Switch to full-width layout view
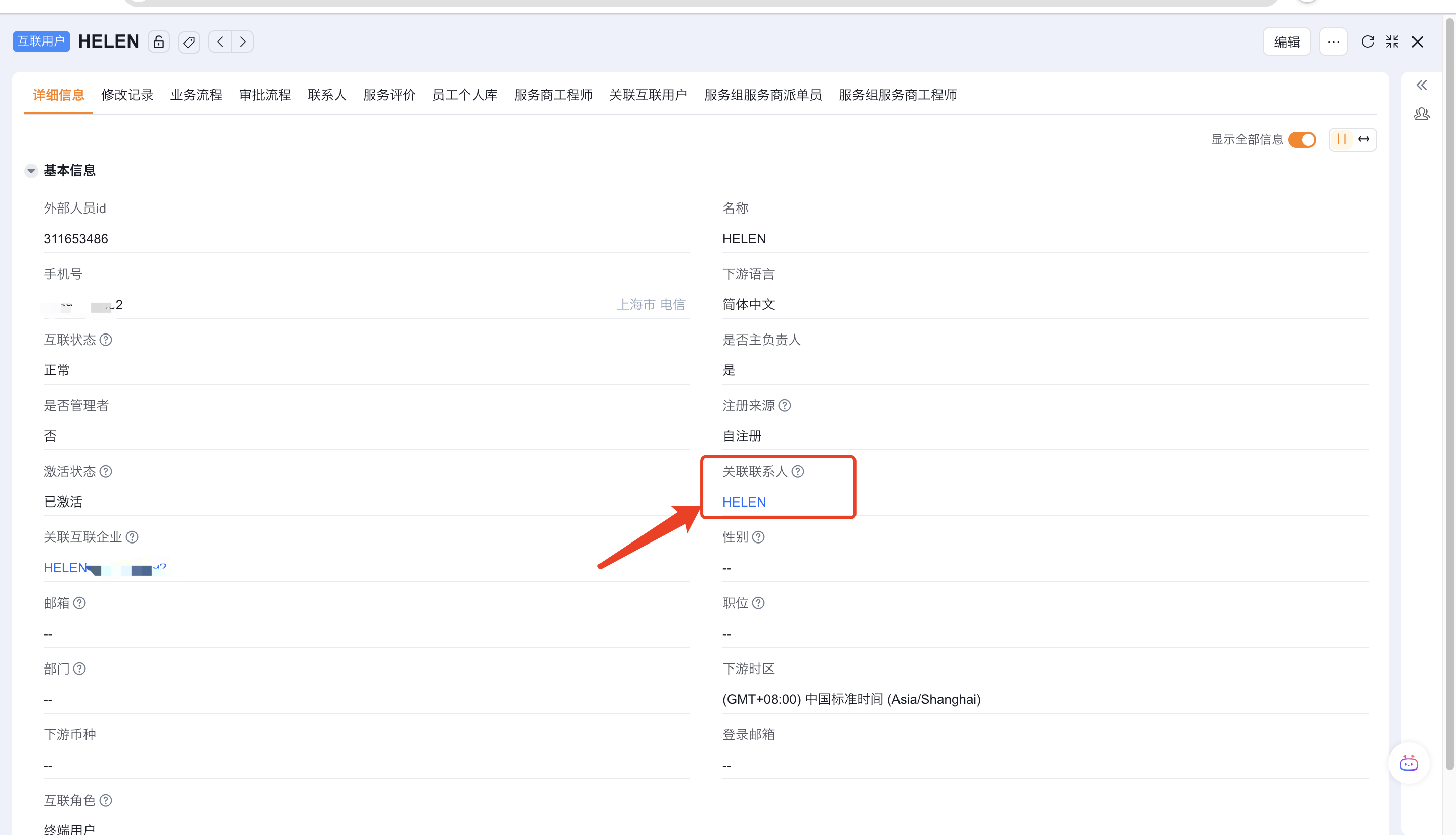The height and width of the screenshot is (835, 1456). 1364,139
